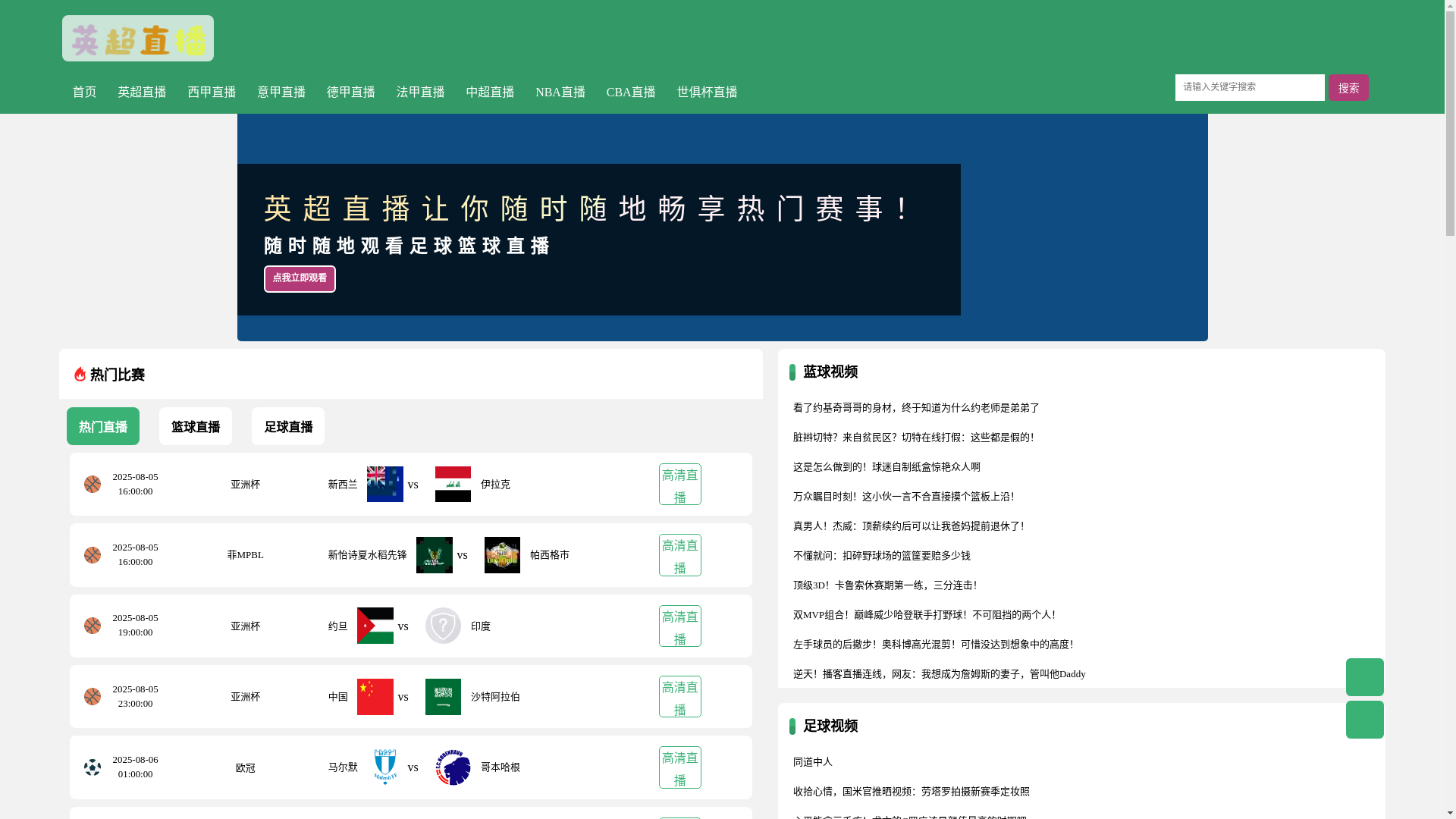Open 德甲直播 from the navigation bar
This screenshot has width=1456, height=819.
coord(351,93)
